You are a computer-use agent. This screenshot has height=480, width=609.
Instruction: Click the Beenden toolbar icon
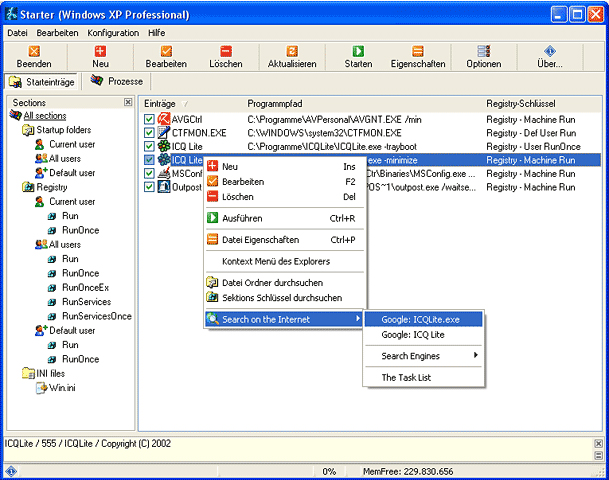pyautogui.click(x=34, y=52)
